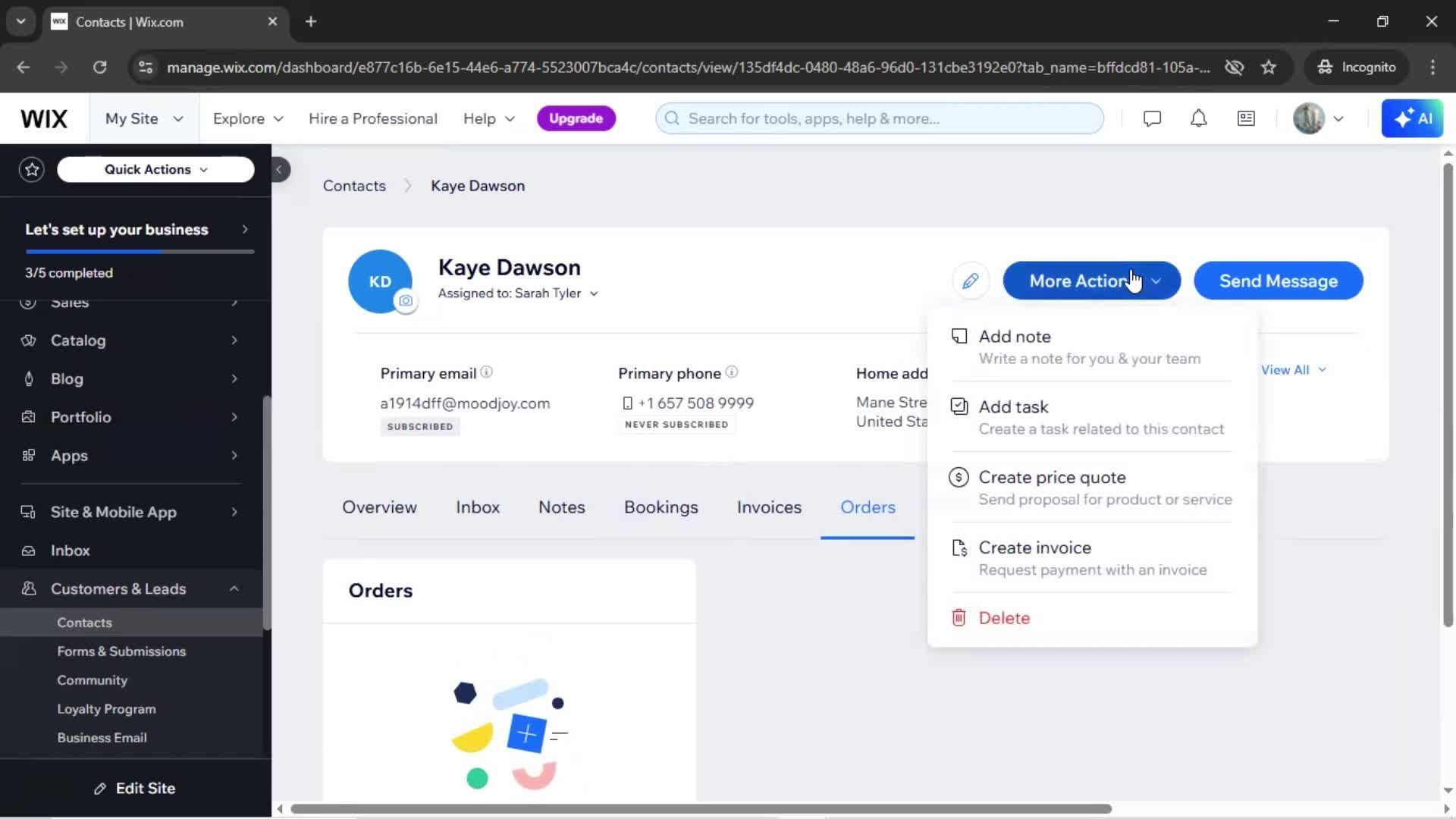Click Hire a Professional link

pos(373,119)
